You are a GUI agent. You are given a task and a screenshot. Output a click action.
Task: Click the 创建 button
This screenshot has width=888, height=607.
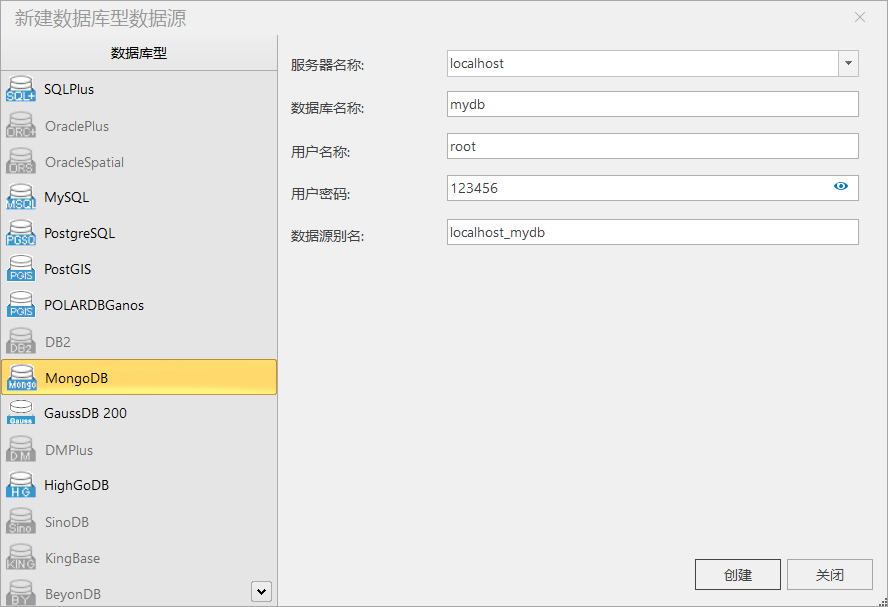coord(738,575)
